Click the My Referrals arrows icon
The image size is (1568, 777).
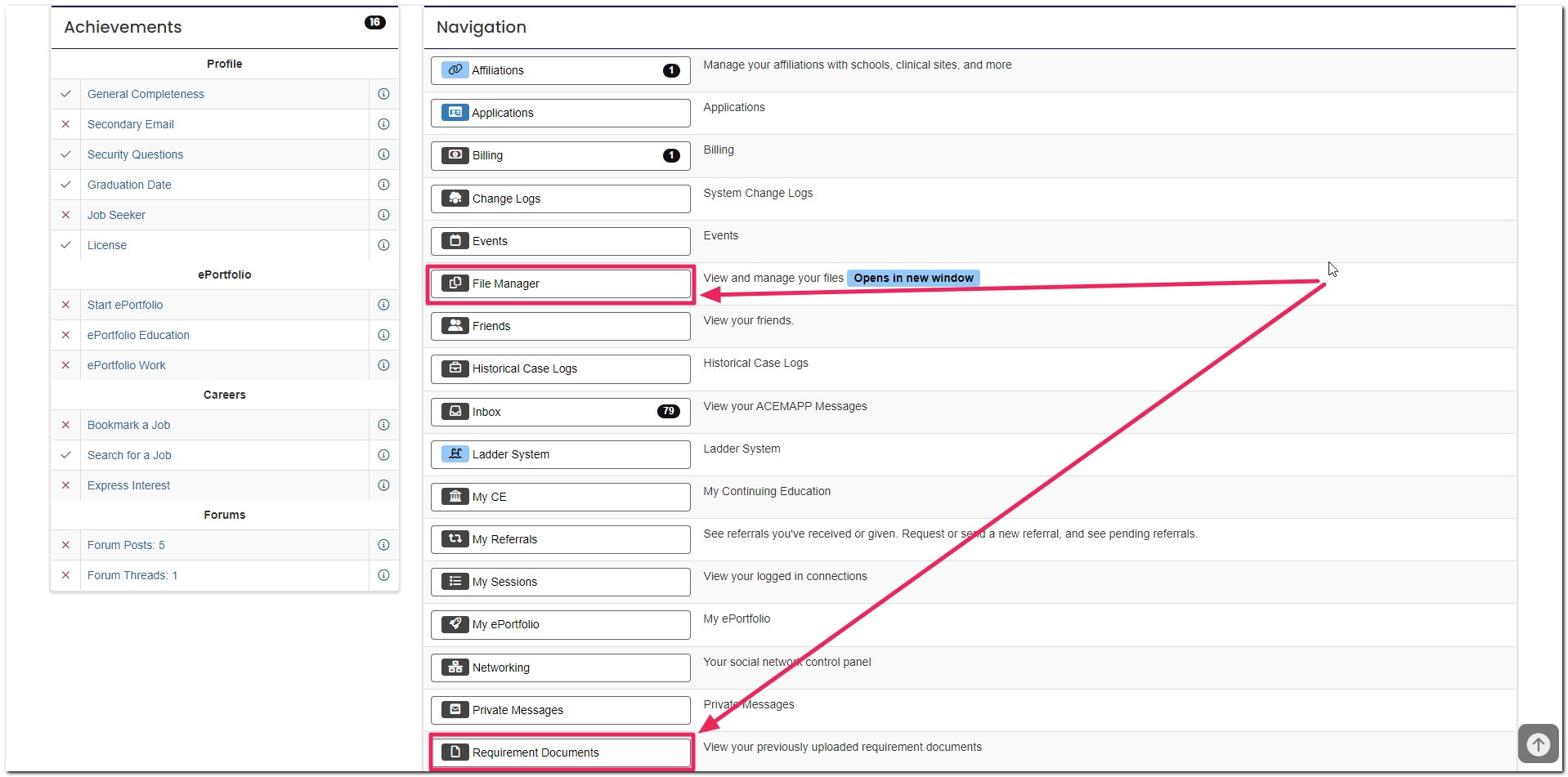click(x=455, y=538)
